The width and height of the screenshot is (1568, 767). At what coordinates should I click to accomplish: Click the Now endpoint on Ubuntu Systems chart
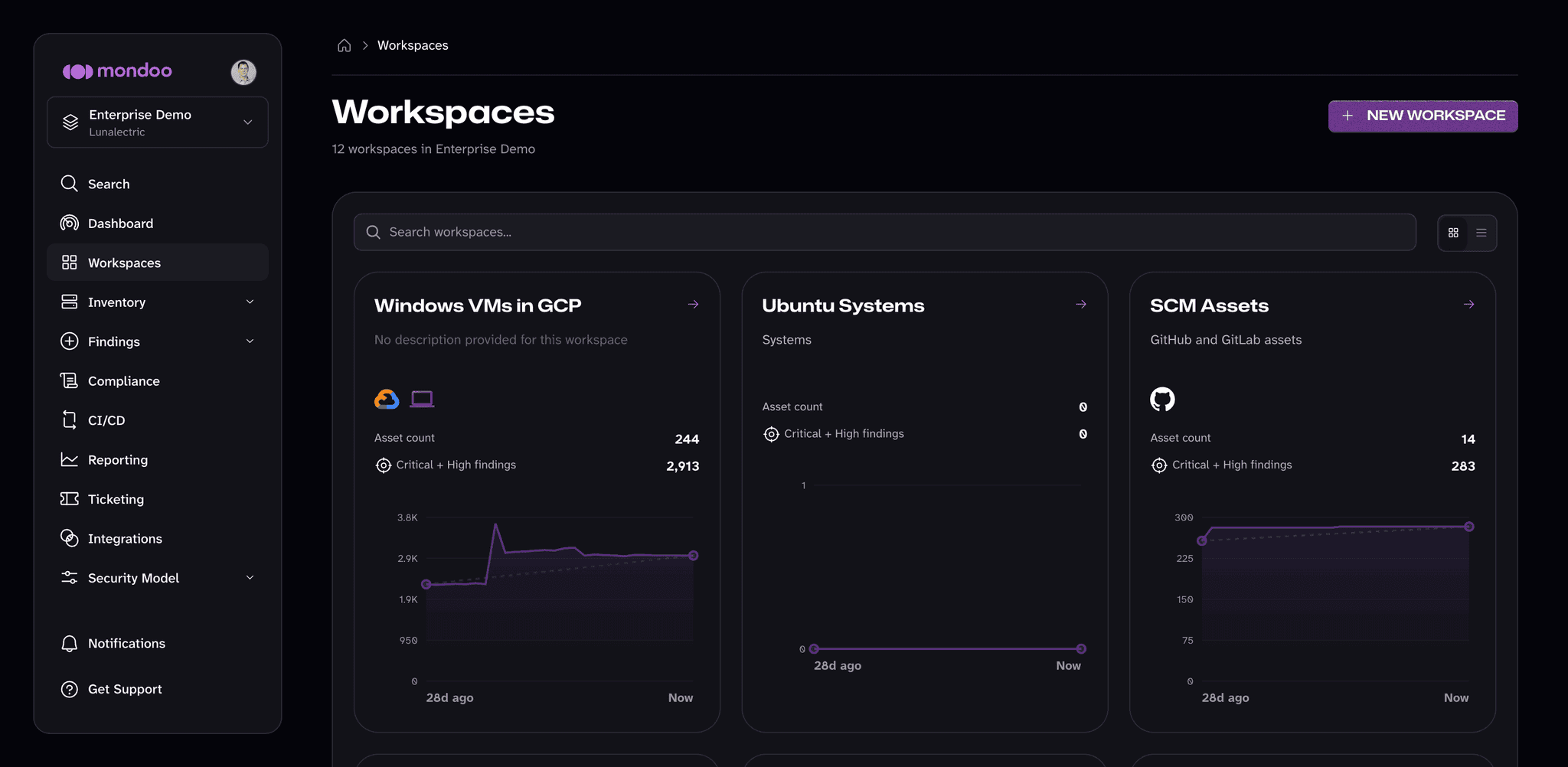[1081, 648]
